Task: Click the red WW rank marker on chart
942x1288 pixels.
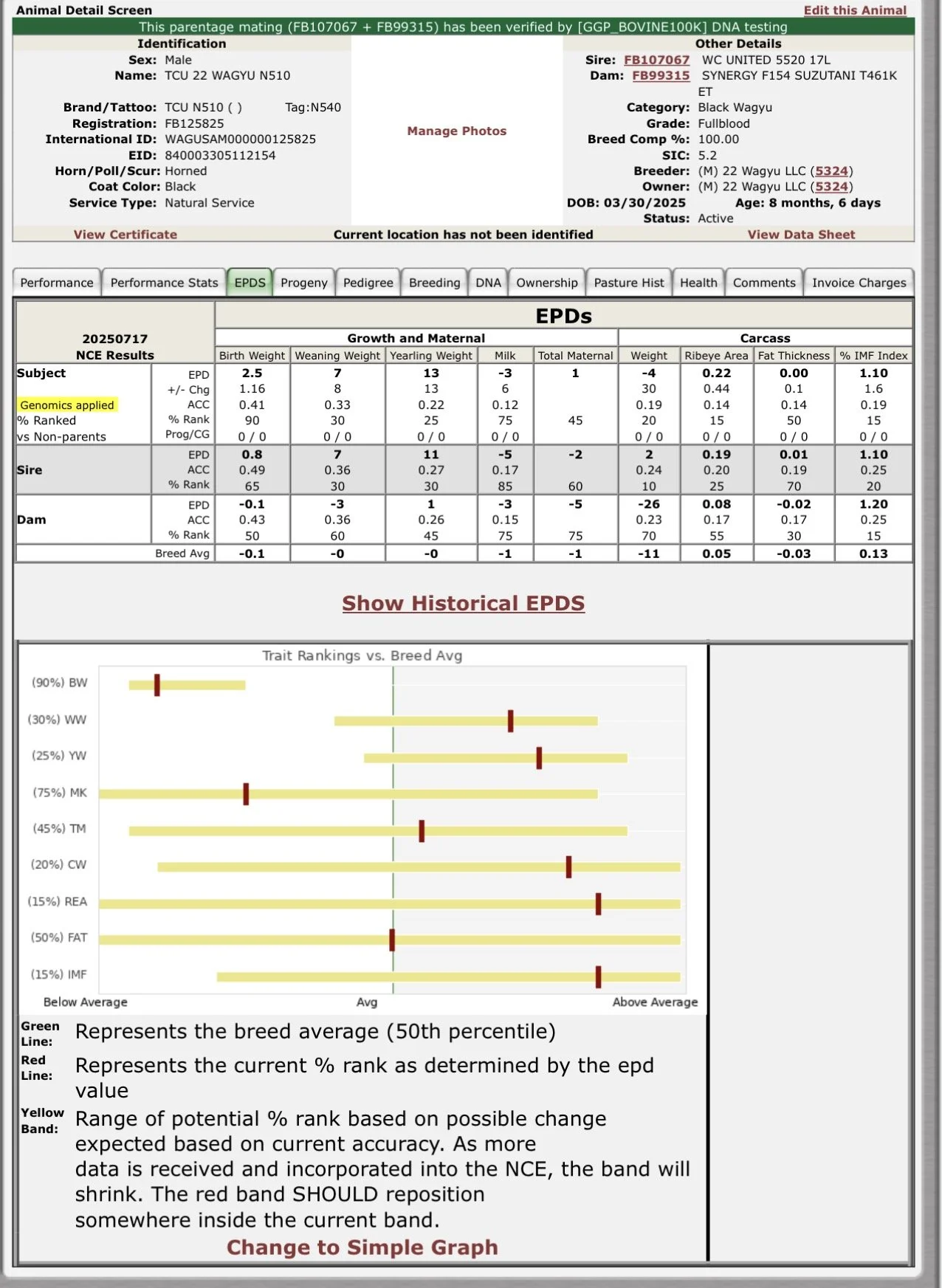Action: pos(511,721)
